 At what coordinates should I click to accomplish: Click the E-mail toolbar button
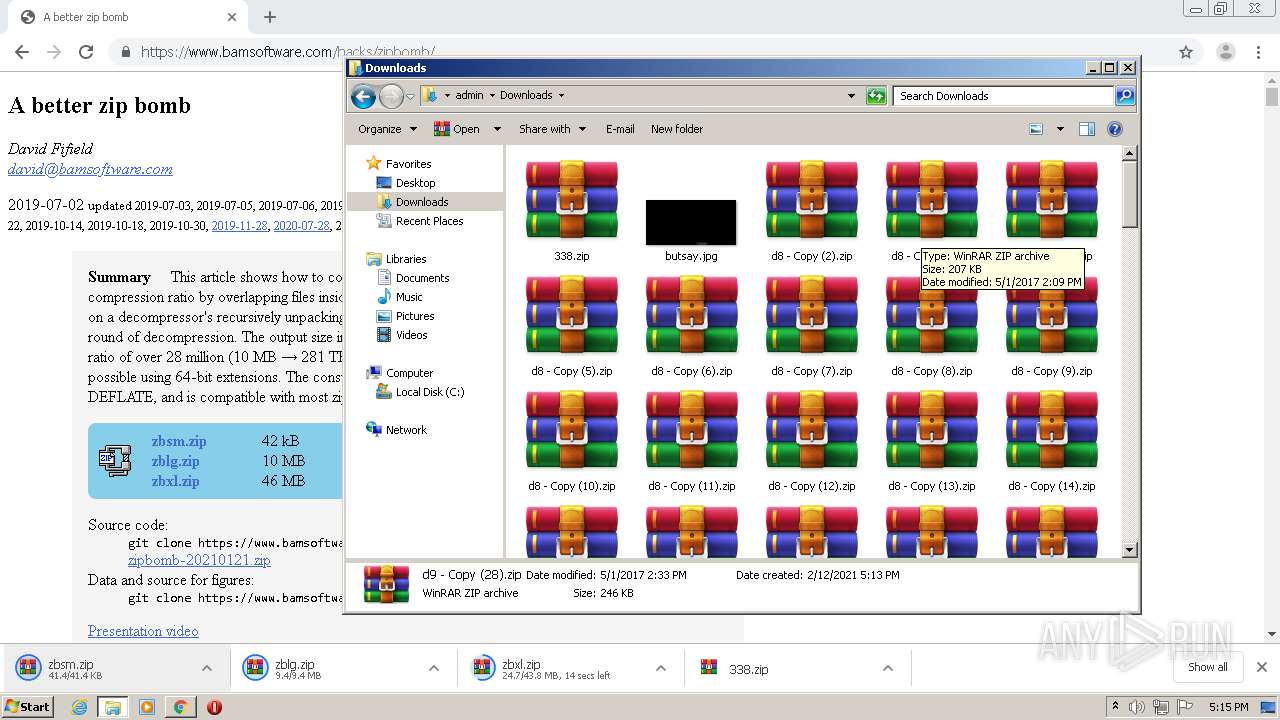click(x=620, y=129)
